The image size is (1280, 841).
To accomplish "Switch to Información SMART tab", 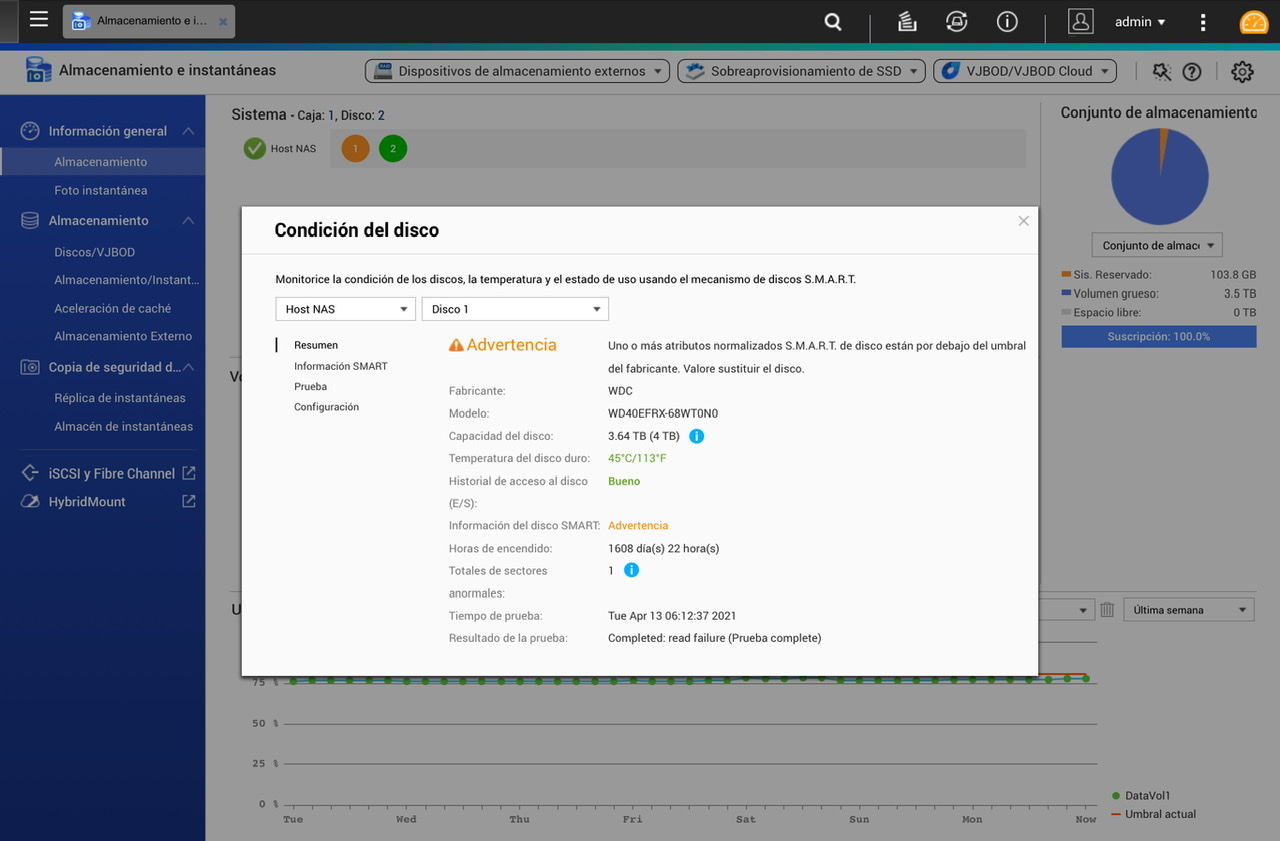I will click(x=340, y=366).
